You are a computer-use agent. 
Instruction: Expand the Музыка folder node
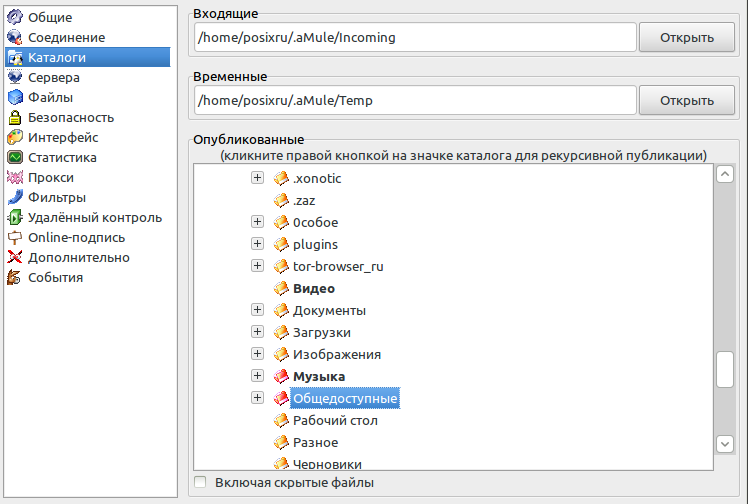click(257, 376)
